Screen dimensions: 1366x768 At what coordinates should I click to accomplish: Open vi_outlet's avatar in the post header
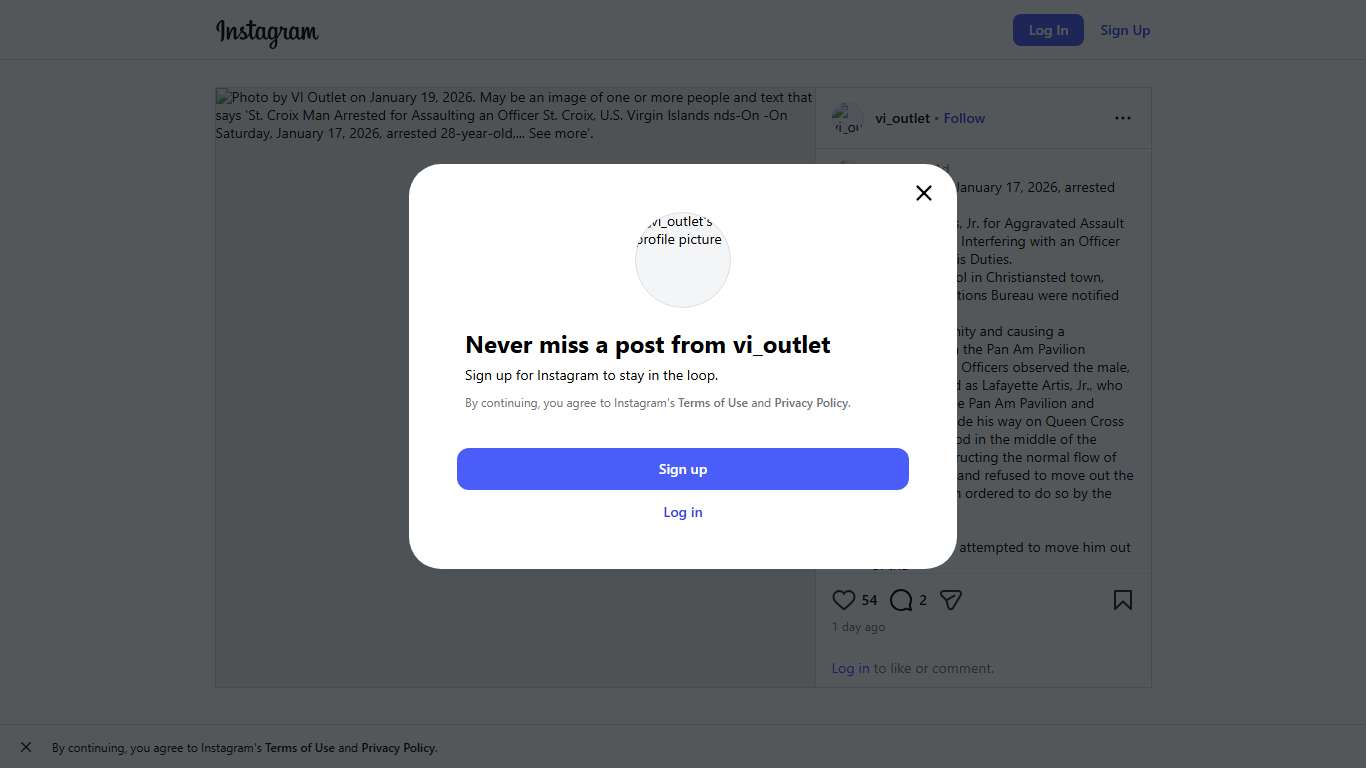click(847, 119)
